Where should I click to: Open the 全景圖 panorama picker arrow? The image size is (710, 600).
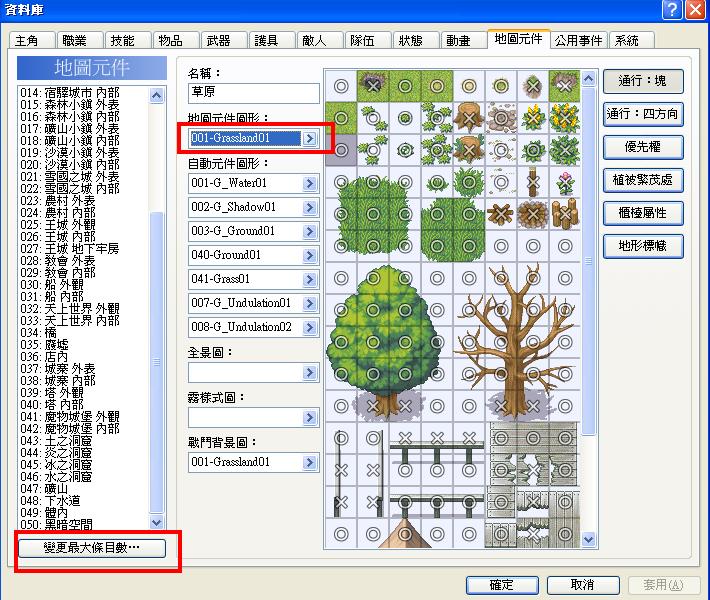(310, 373)
